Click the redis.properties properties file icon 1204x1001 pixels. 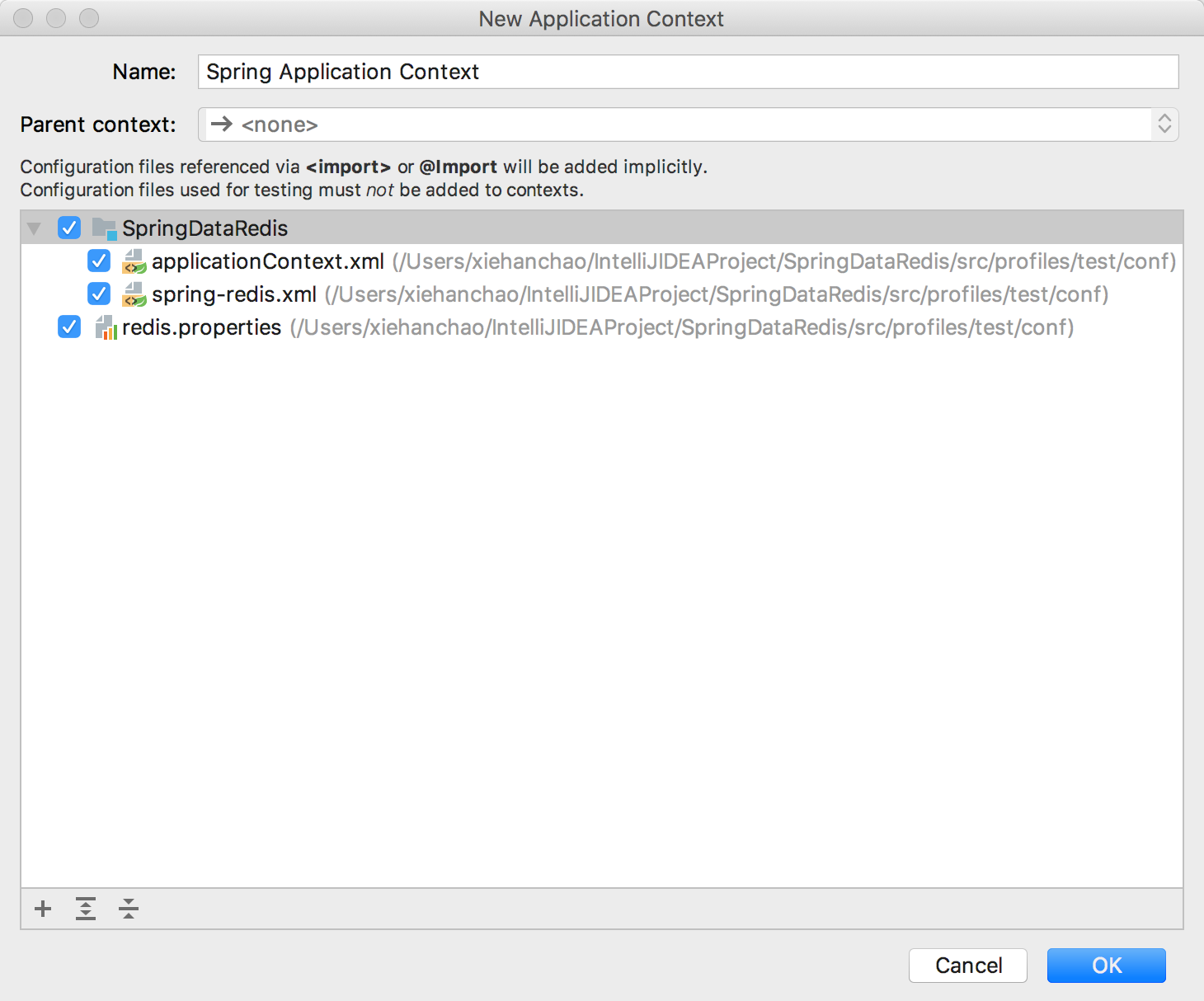click(x=106, y=327)
